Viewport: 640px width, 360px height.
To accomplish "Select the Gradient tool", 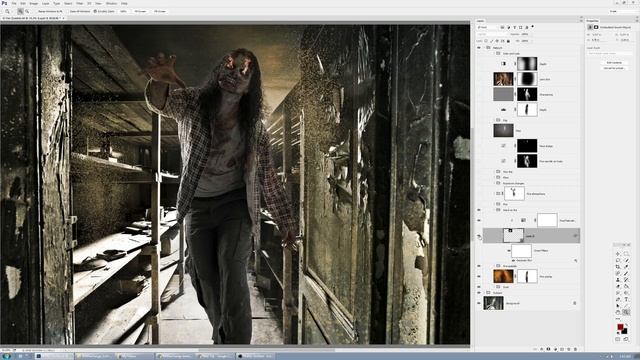I will tap(626, 287).
